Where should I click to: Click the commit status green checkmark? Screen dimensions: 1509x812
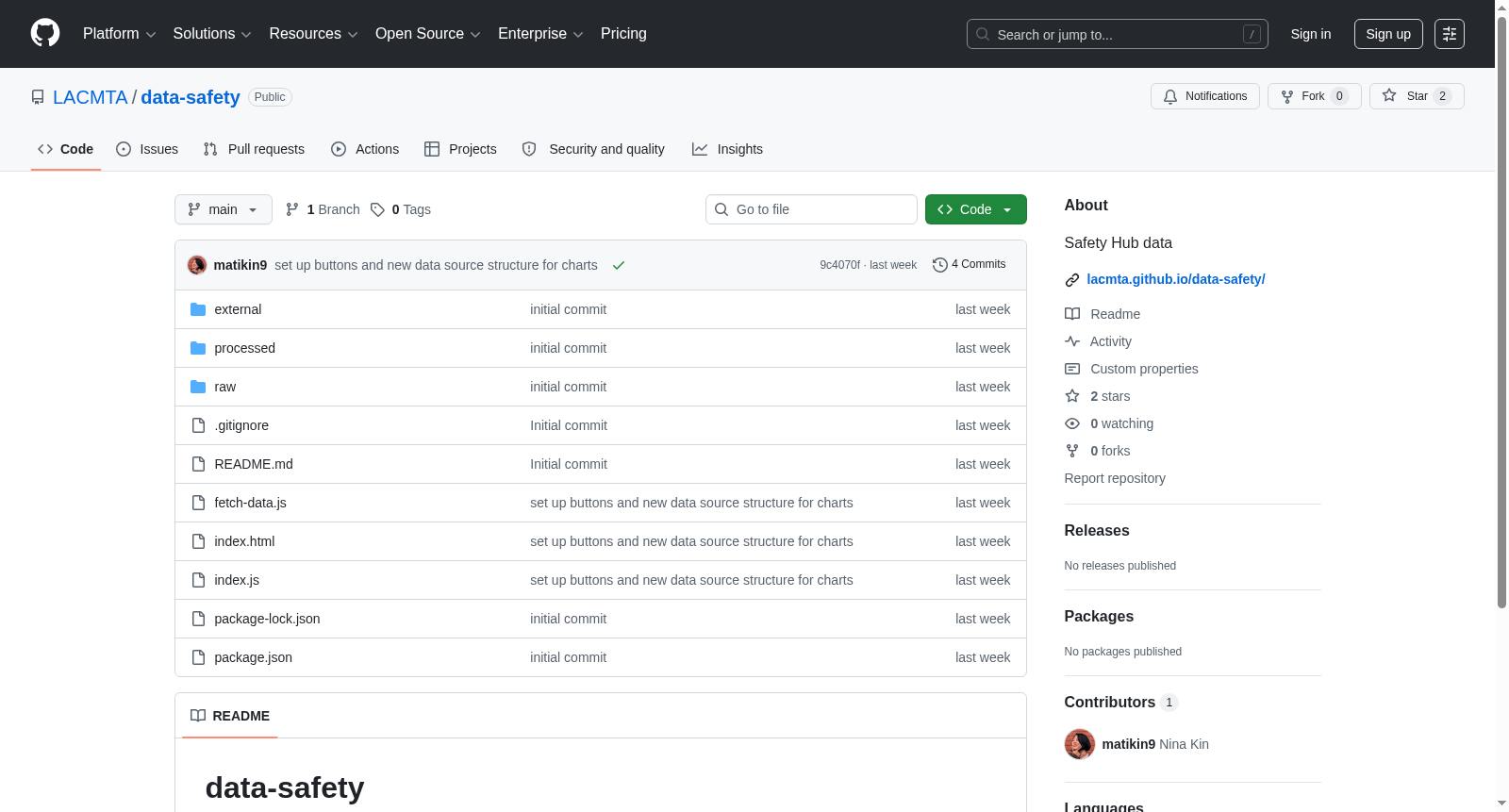[619, 265]
